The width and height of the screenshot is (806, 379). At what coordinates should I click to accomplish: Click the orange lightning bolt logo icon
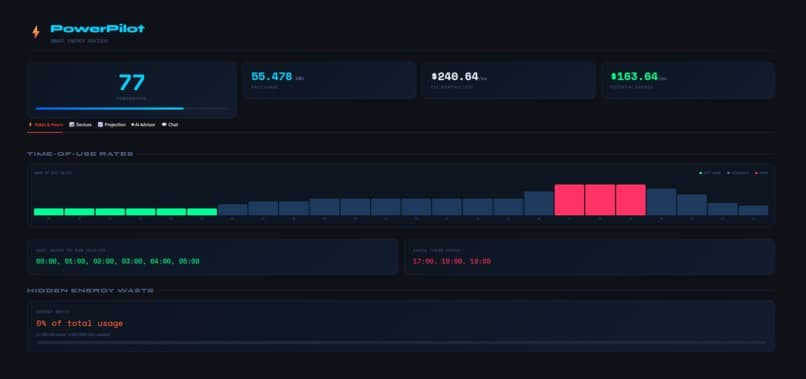point(36,32)
